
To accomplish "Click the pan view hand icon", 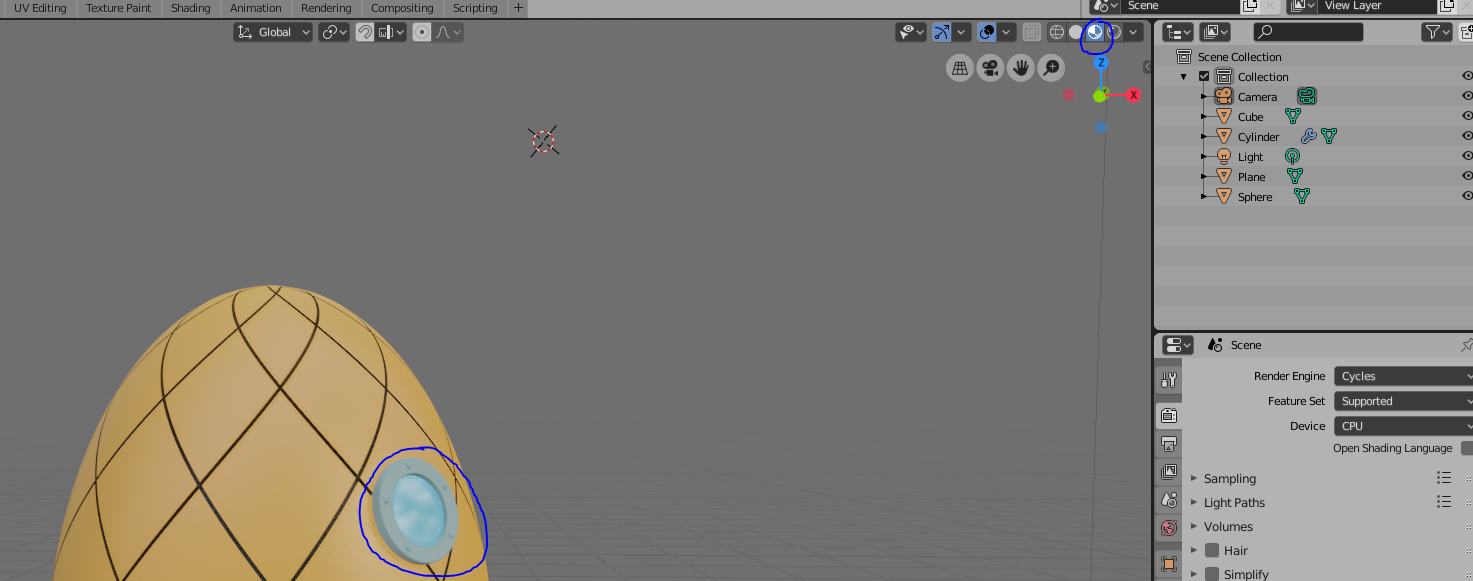I will click(x=1021, y=68).
